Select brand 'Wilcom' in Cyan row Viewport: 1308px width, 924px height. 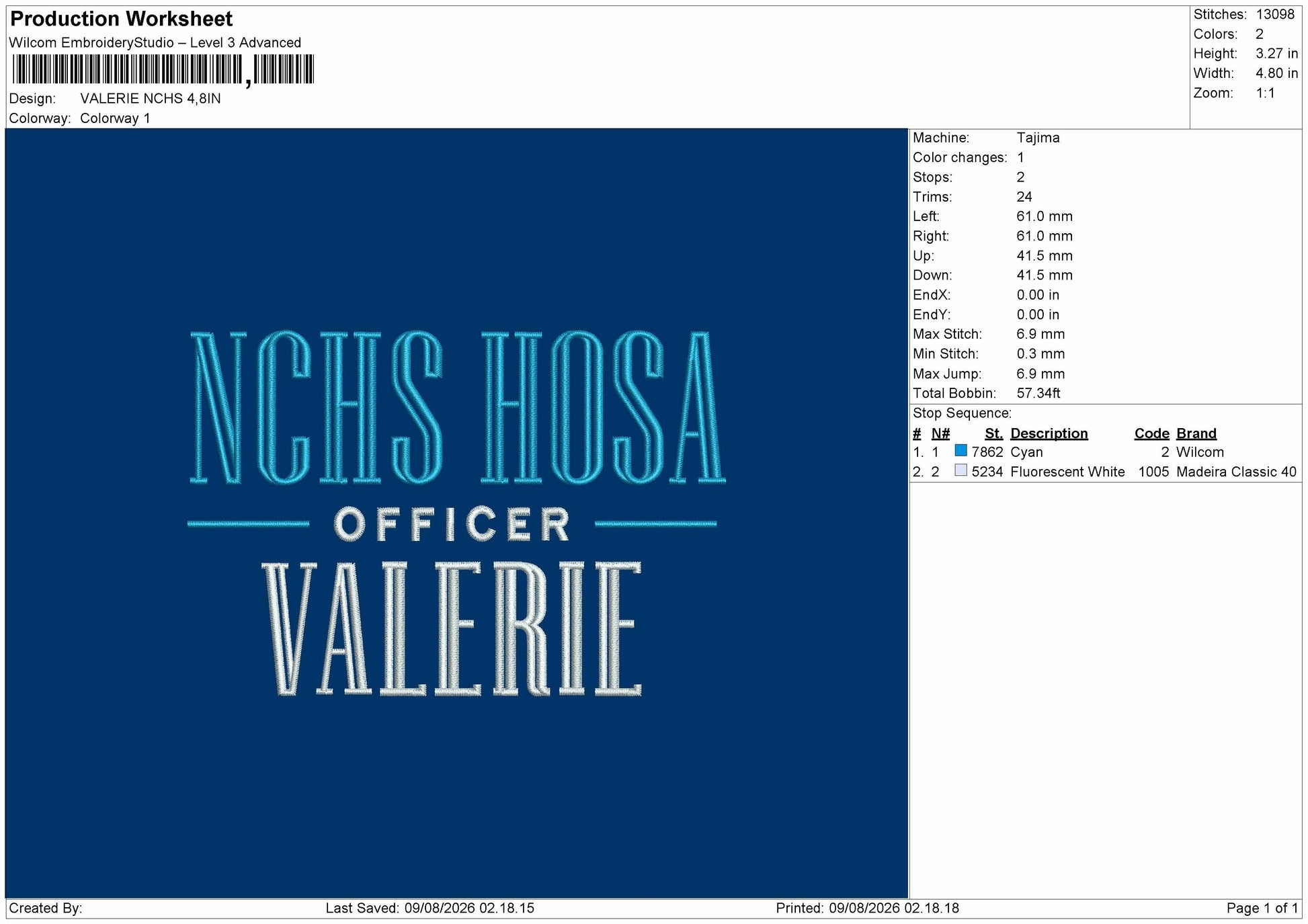[1200, 452]
